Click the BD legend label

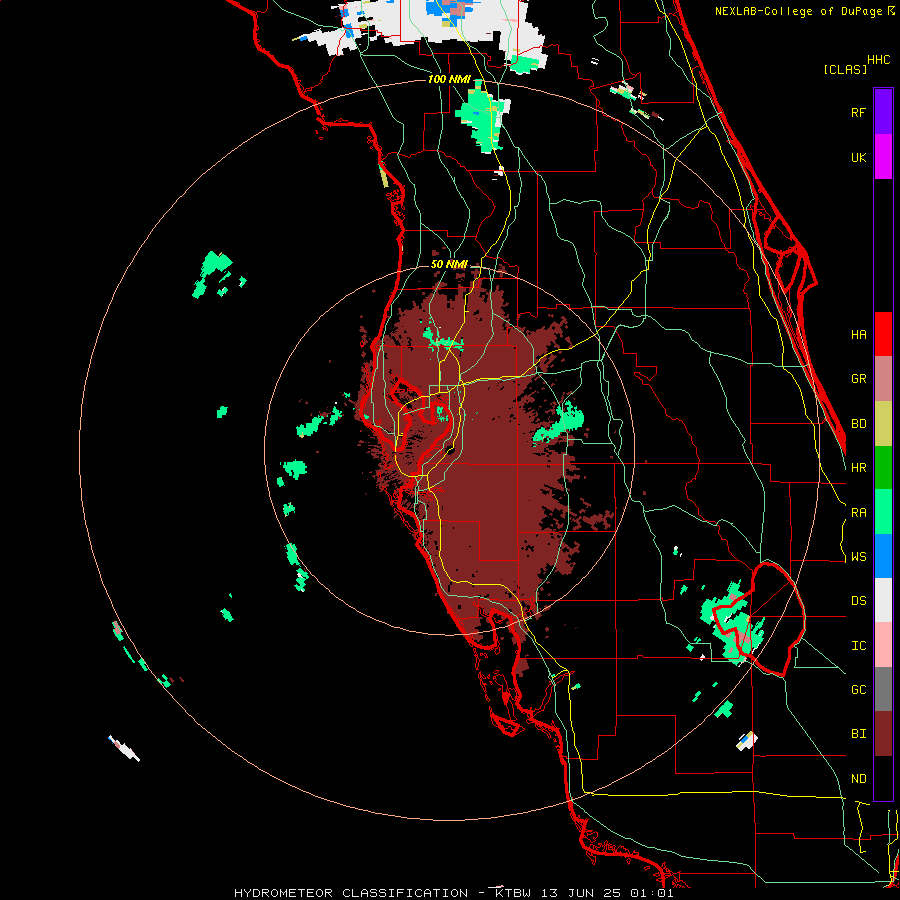[x=858, y=424]
